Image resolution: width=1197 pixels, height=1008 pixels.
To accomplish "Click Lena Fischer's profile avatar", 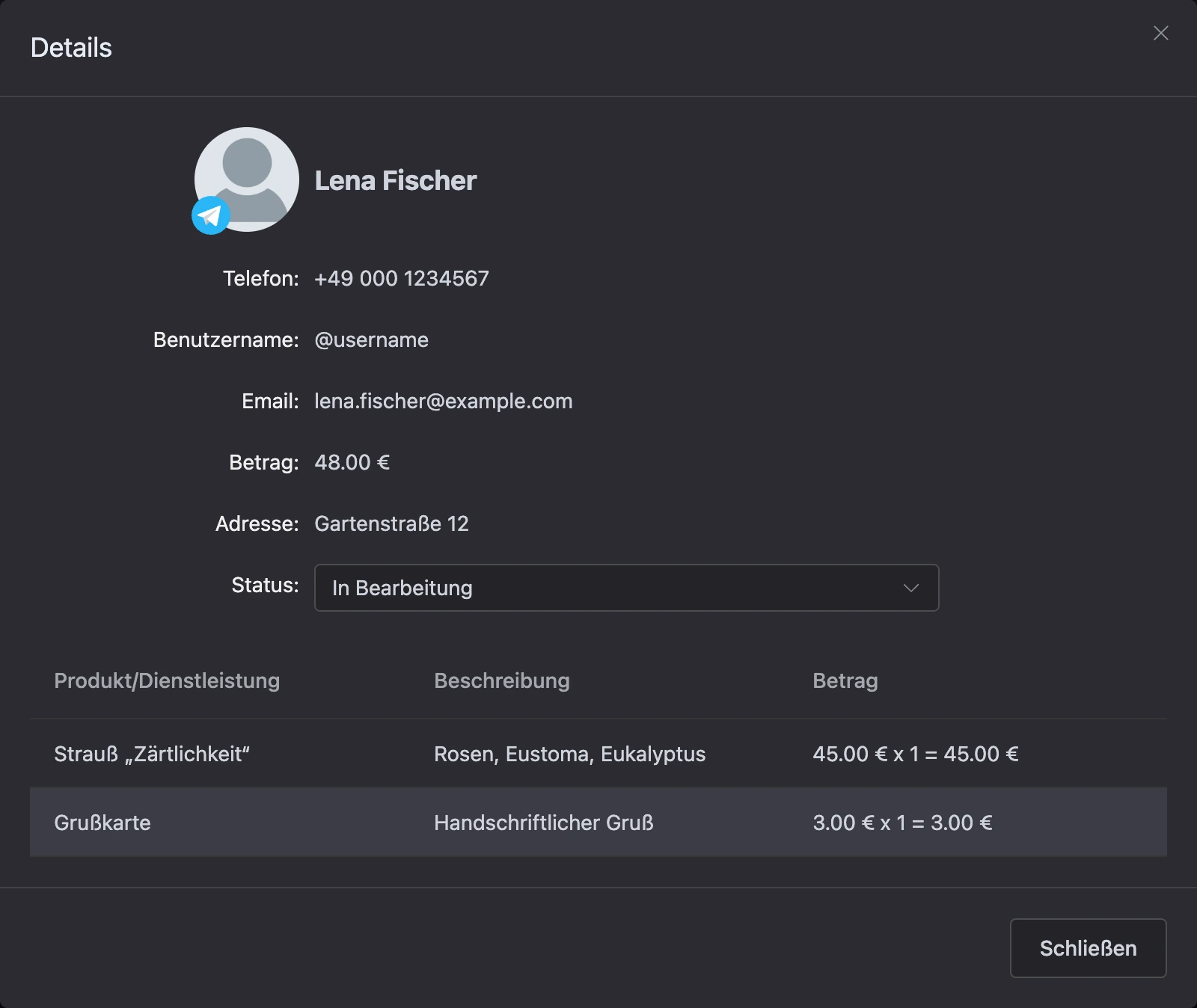I will [x=247, y=179].
